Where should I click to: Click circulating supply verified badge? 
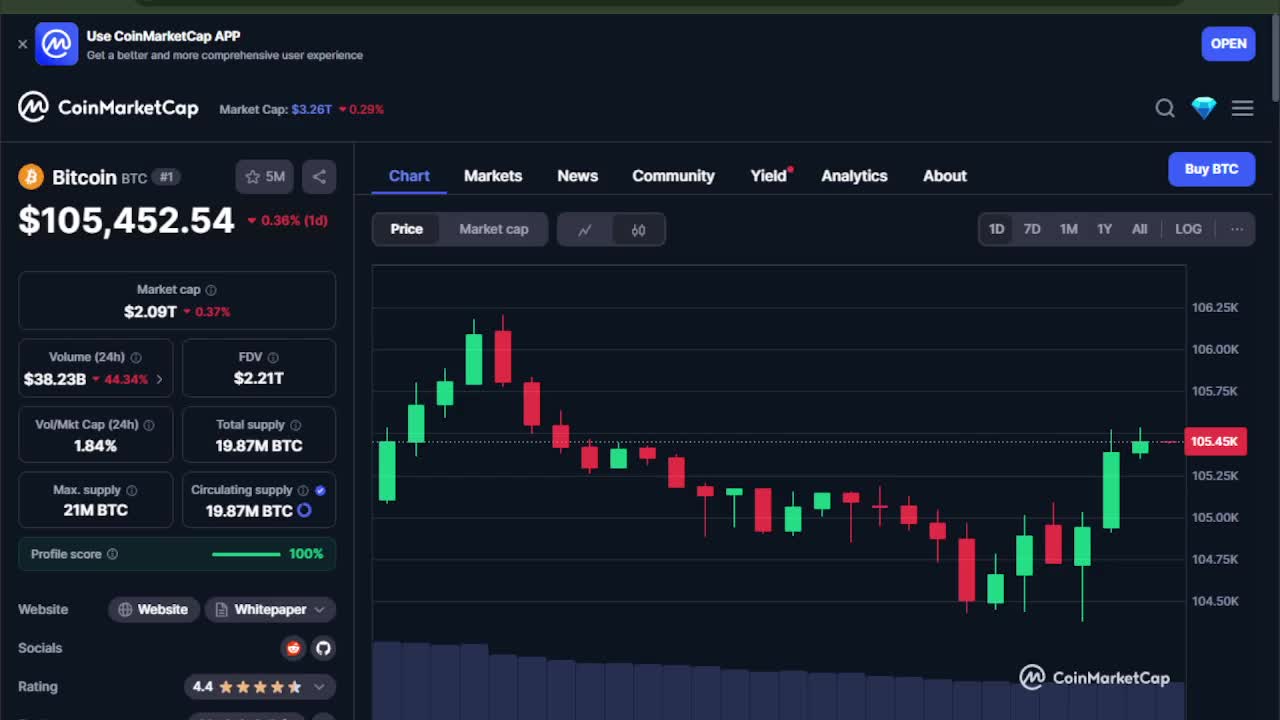(320, 490)
